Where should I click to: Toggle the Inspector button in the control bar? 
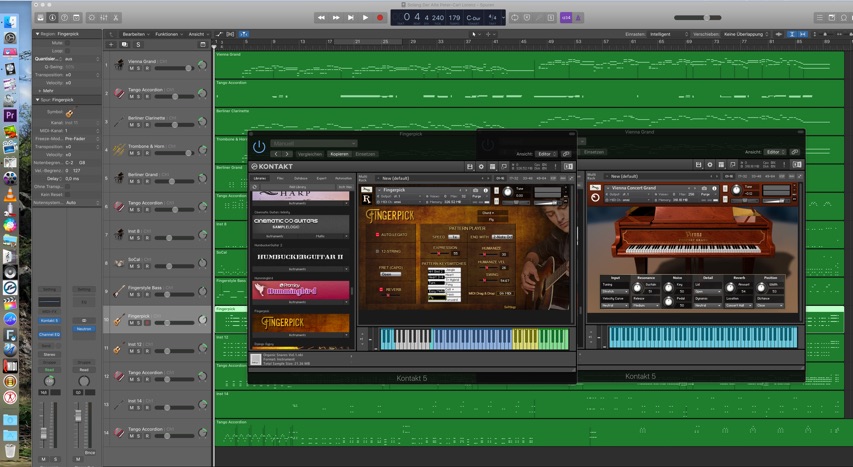(x=52, y=17)
